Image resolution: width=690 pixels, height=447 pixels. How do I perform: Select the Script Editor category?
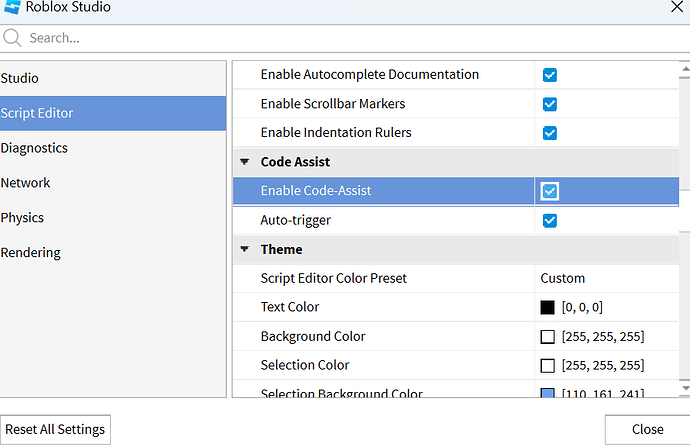(113, 113)
